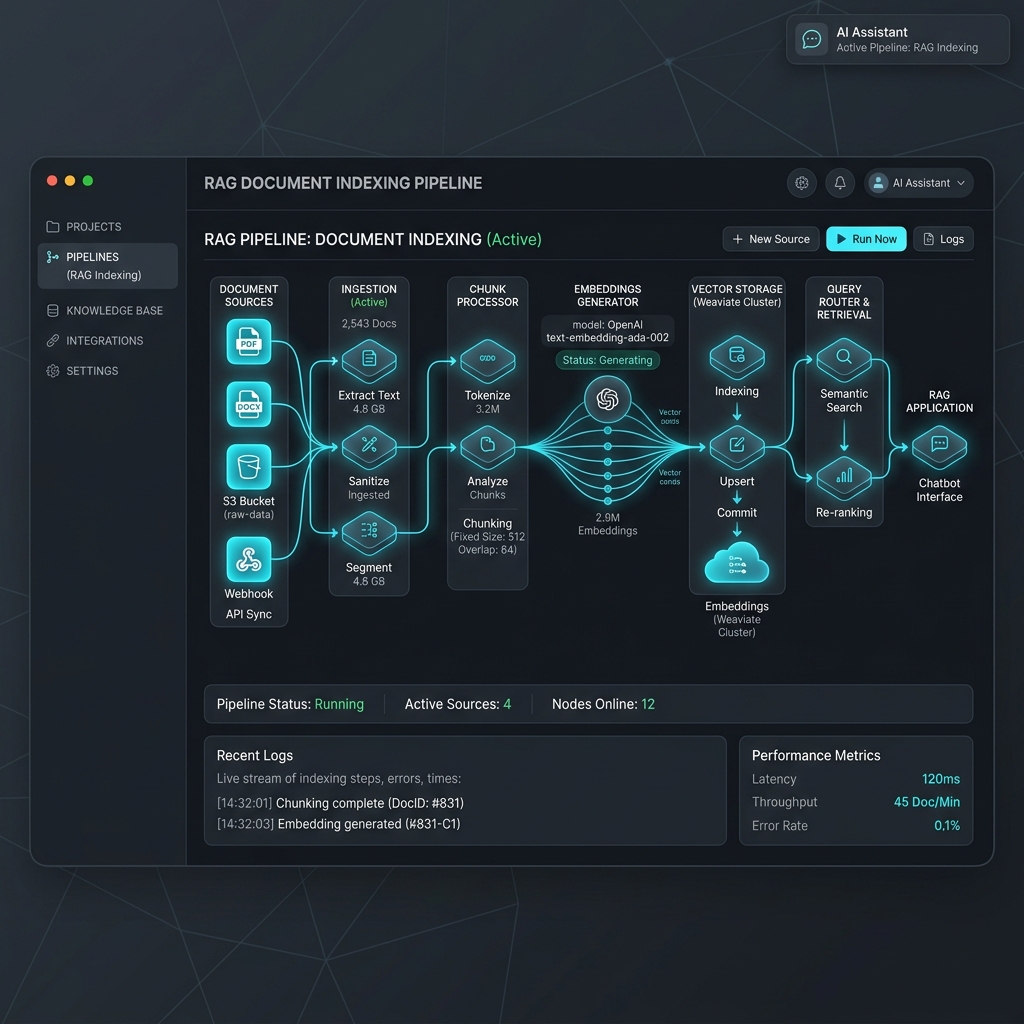Viewport: 1024px width, 1024px height.
Task: Click the user avatar in the header
Action: (878, 183)
